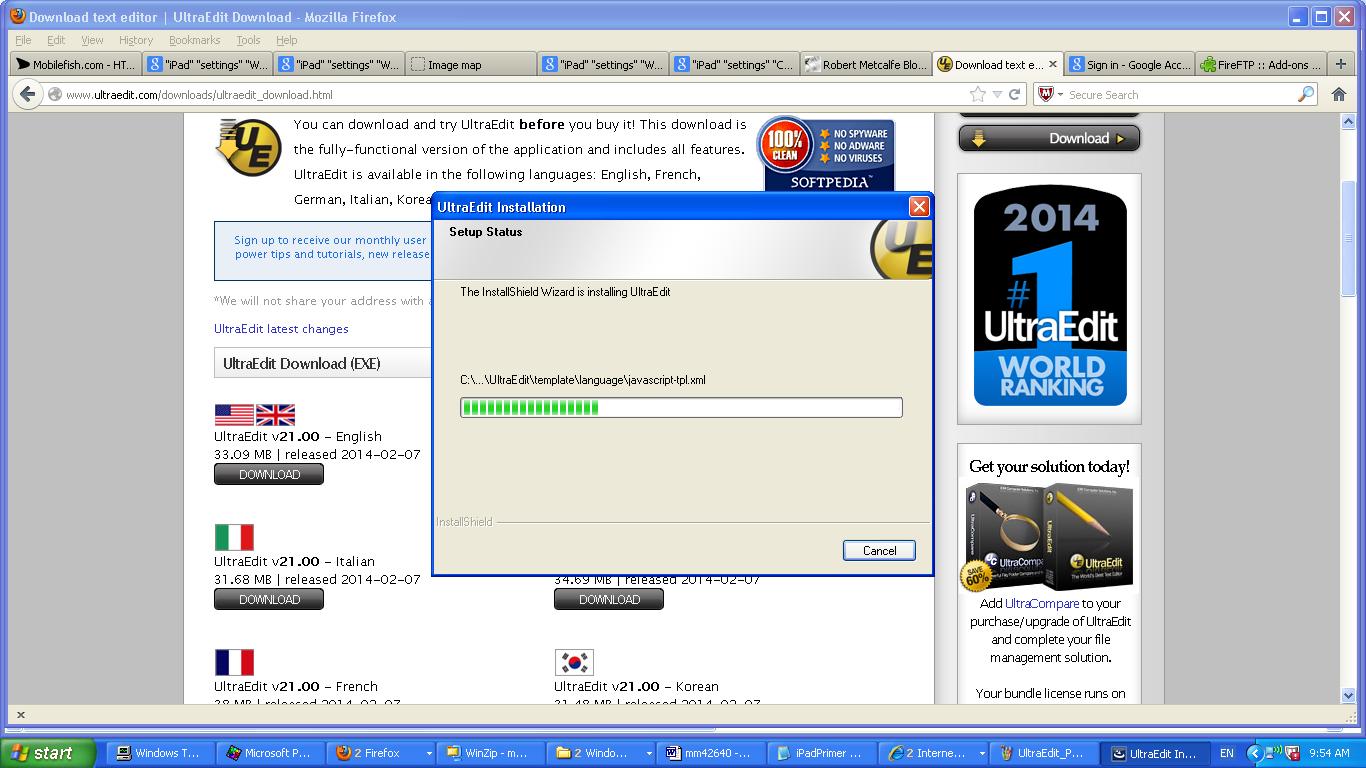The width and height of the screenshot is (1366, 768).
Task: Cancel the UltraEdit installation
Action: (879, 550)
